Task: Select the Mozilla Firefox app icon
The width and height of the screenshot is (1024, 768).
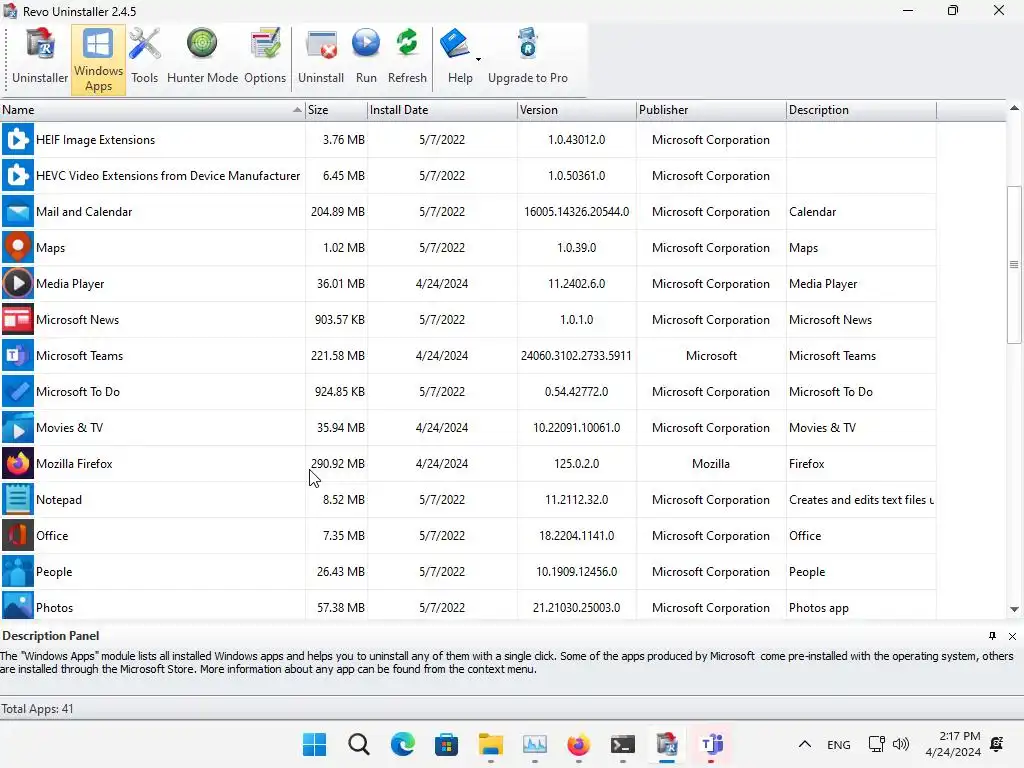Action: click(x=18, y=464)
